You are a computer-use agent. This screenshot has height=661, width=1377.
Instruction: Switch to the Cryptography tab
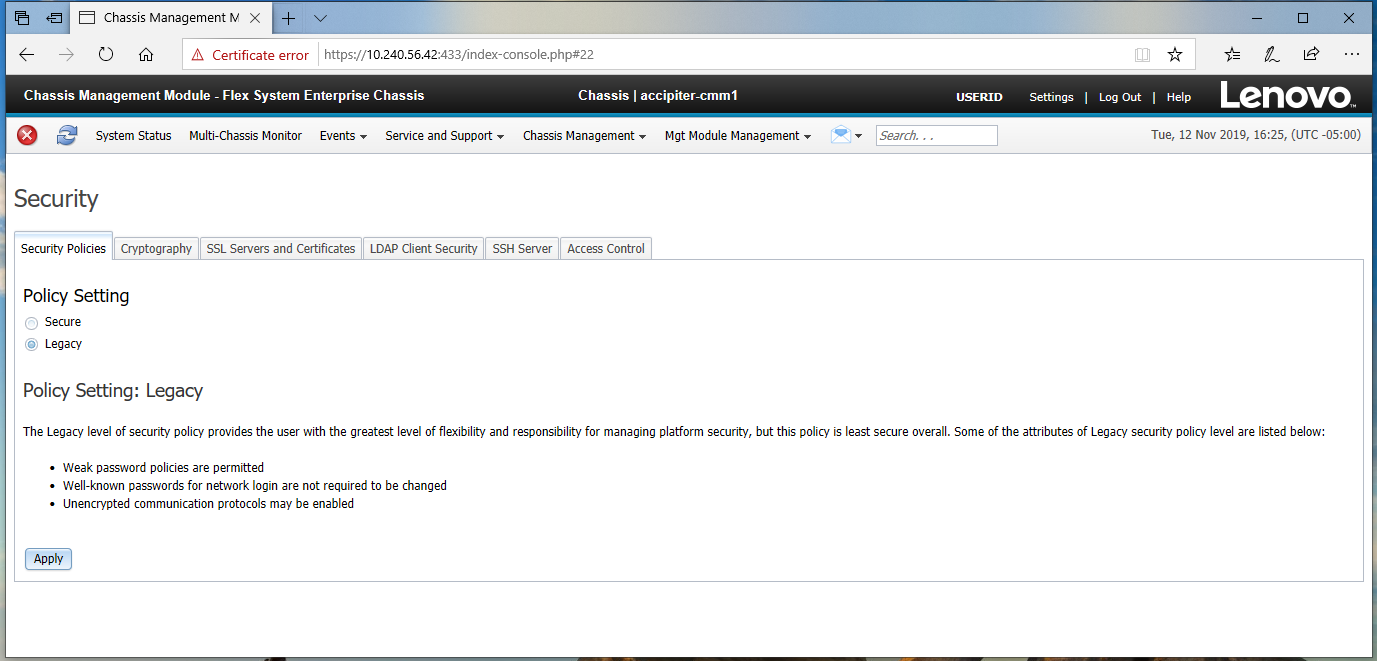156,249
